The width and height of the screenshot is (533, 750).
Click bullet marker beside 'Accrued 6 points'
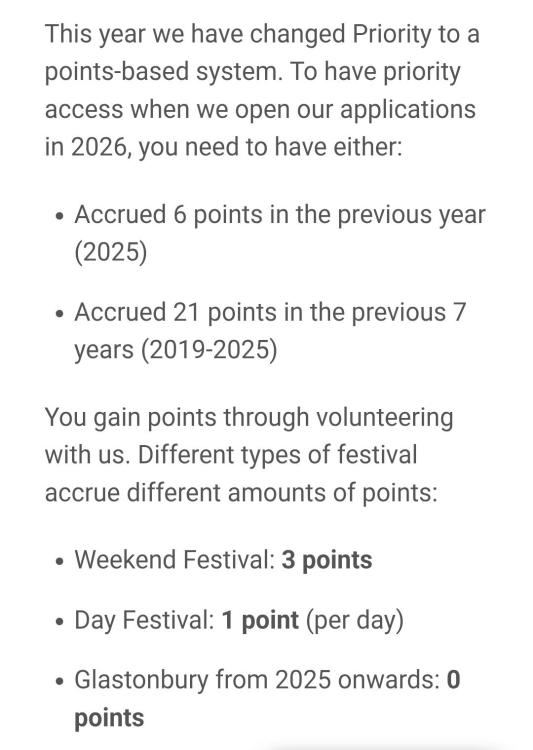tap(59, 215)
